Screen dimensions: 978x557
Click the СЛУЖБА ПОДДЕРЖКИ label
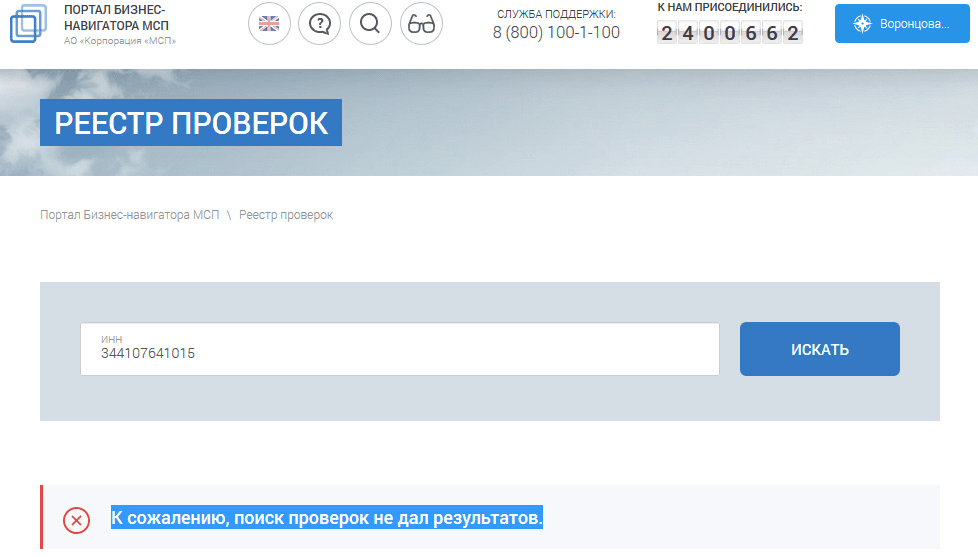(x=556, y=14)
